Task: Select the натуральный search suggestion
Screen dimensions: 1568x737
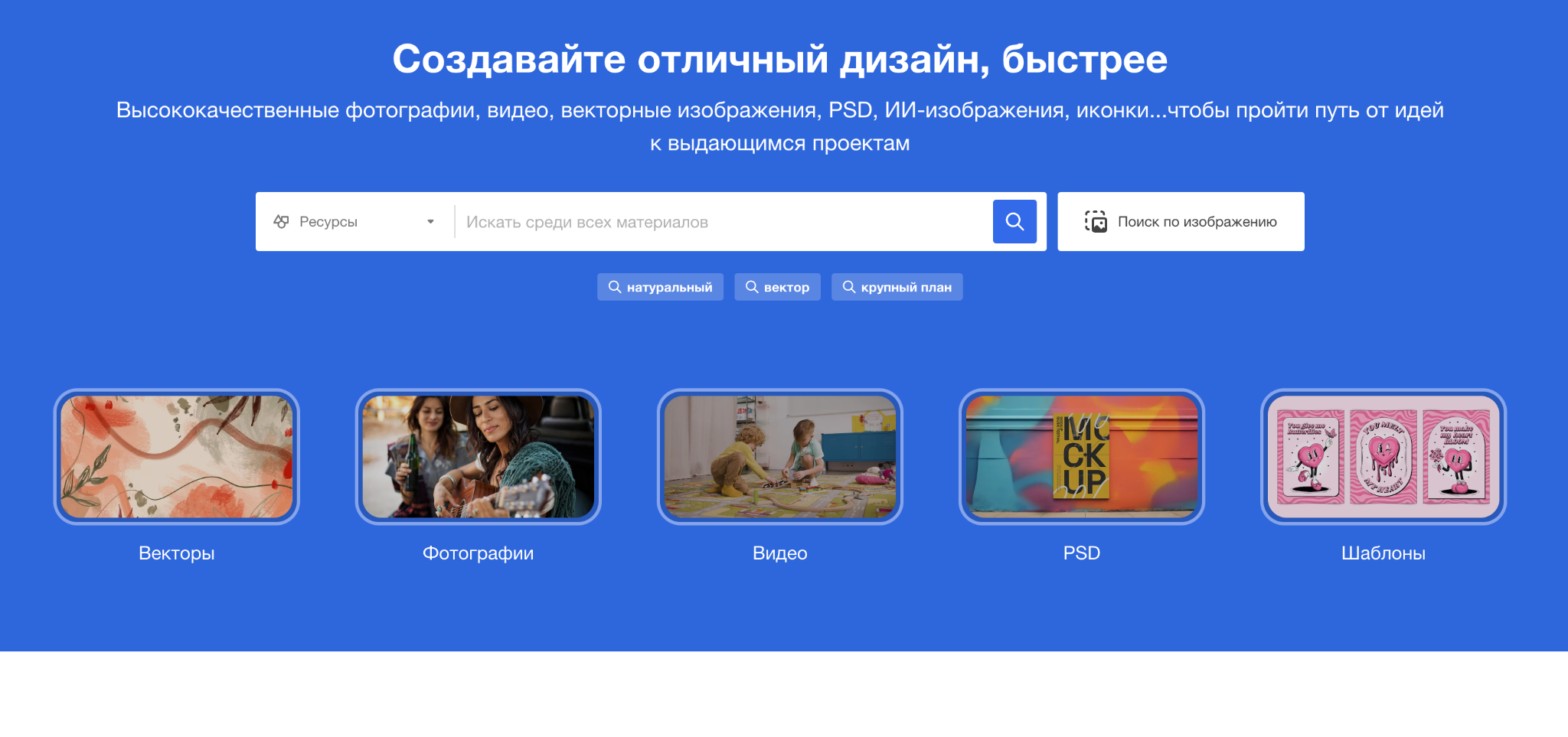Action: coord(660,287)
